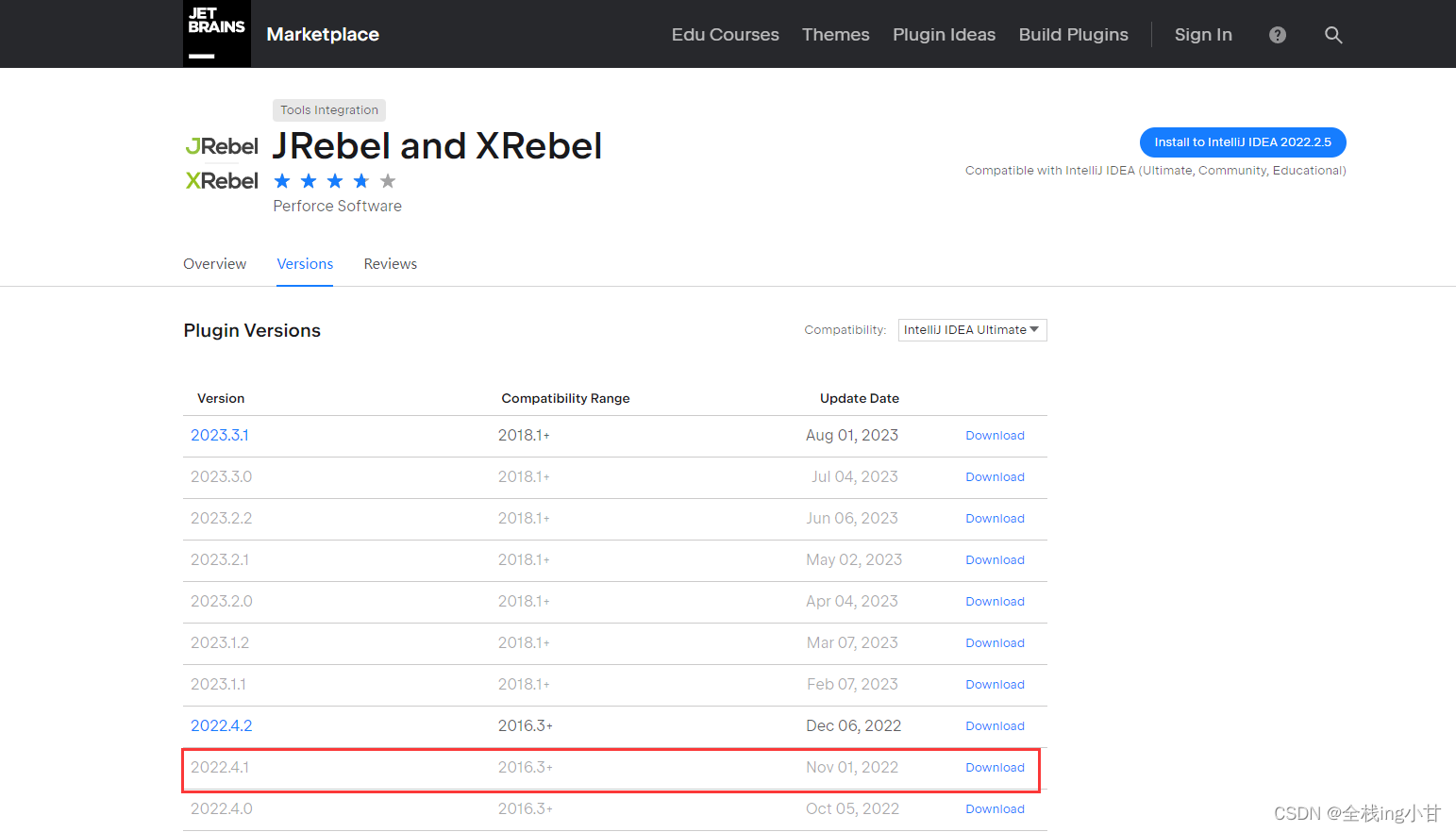This screenshot has width=1456, height=832.
Task: Click the JRebel and XRebel title
Action: [x=437, y=146]
